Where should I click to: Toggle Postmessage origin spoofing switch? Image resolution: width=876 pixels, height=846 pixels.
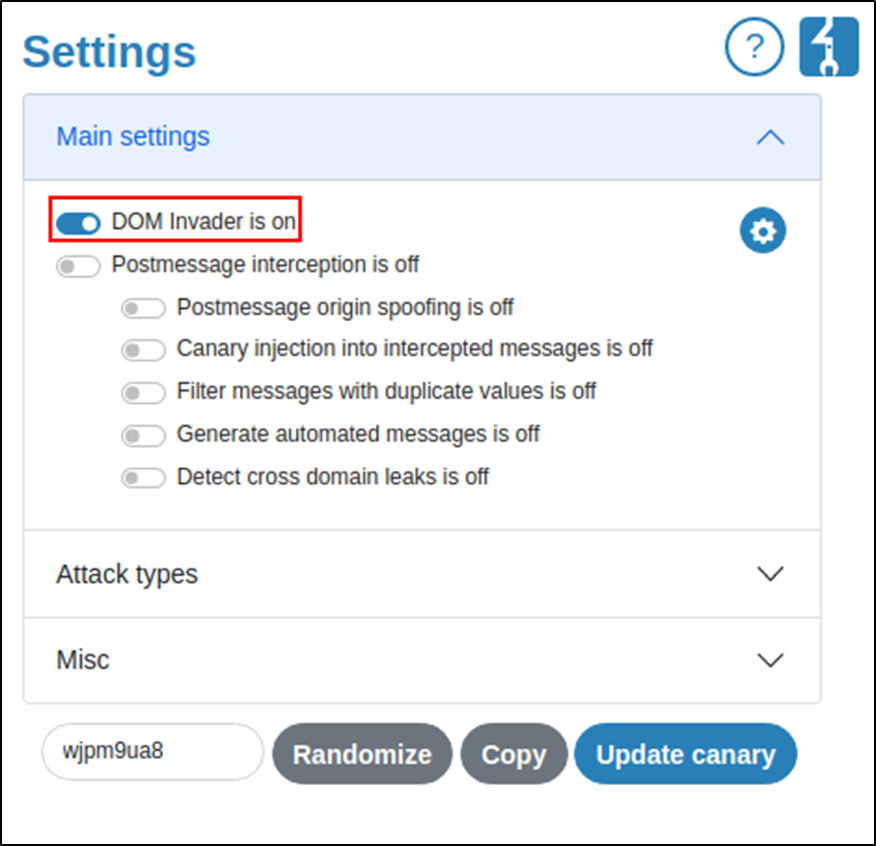click(x=143, y=308)
